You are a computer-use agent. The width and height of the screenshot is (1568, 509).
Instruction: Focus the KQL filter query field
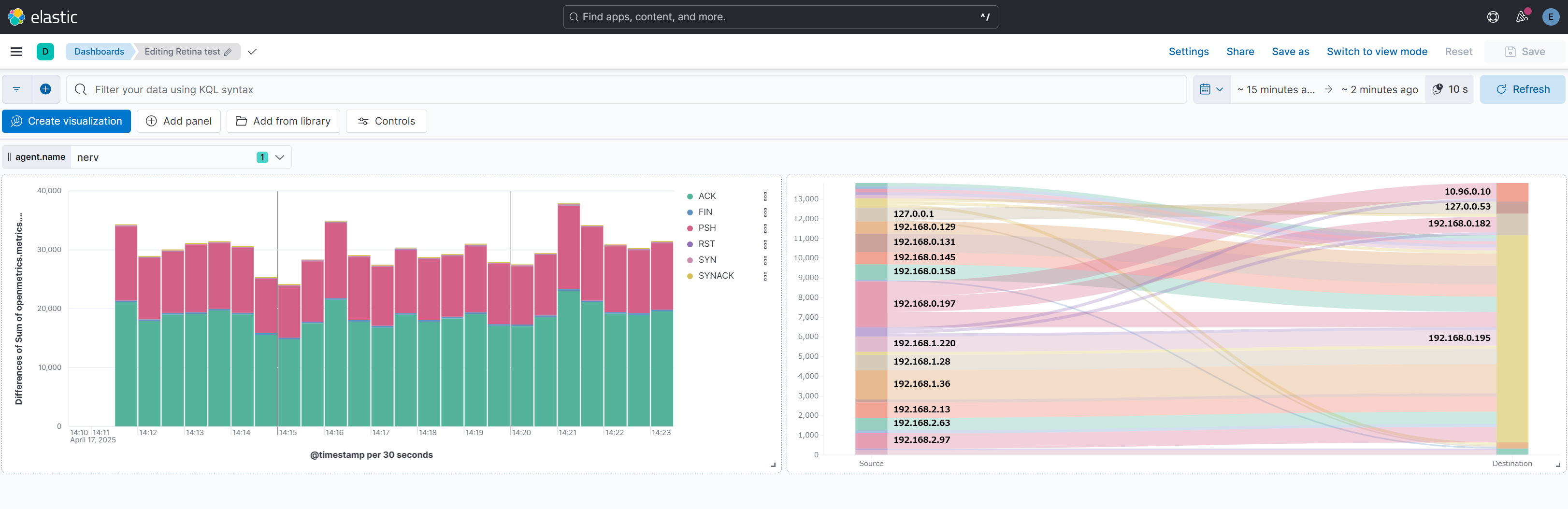tap(626, 89)
